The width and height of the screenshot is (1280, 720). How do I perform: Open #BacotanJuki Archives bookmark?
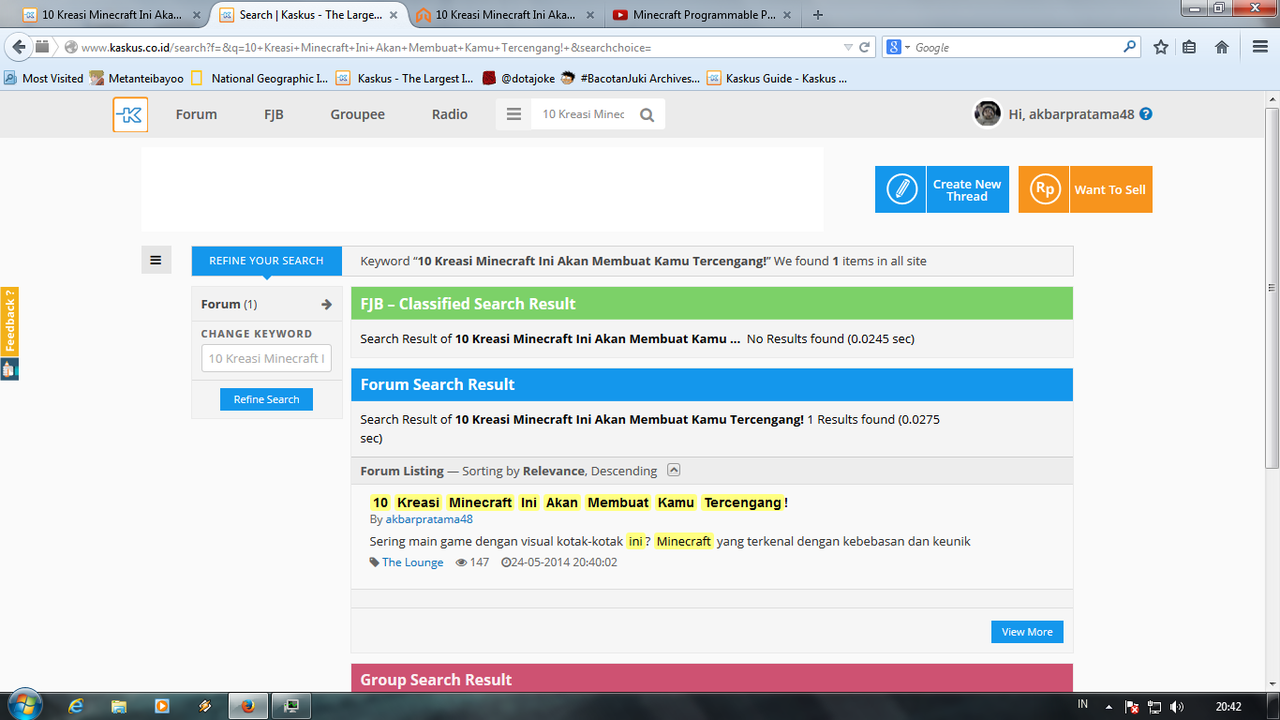[x=631, y=78]
